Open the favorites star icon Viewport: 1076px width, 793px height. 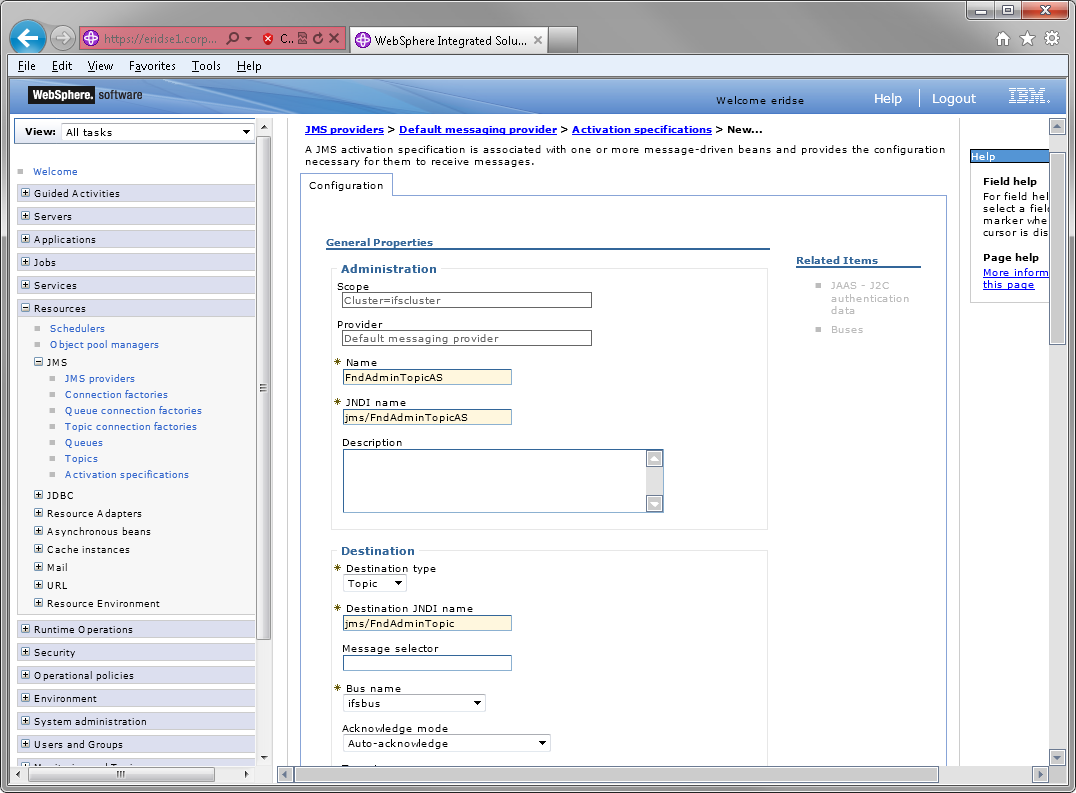click(1027, 38)
